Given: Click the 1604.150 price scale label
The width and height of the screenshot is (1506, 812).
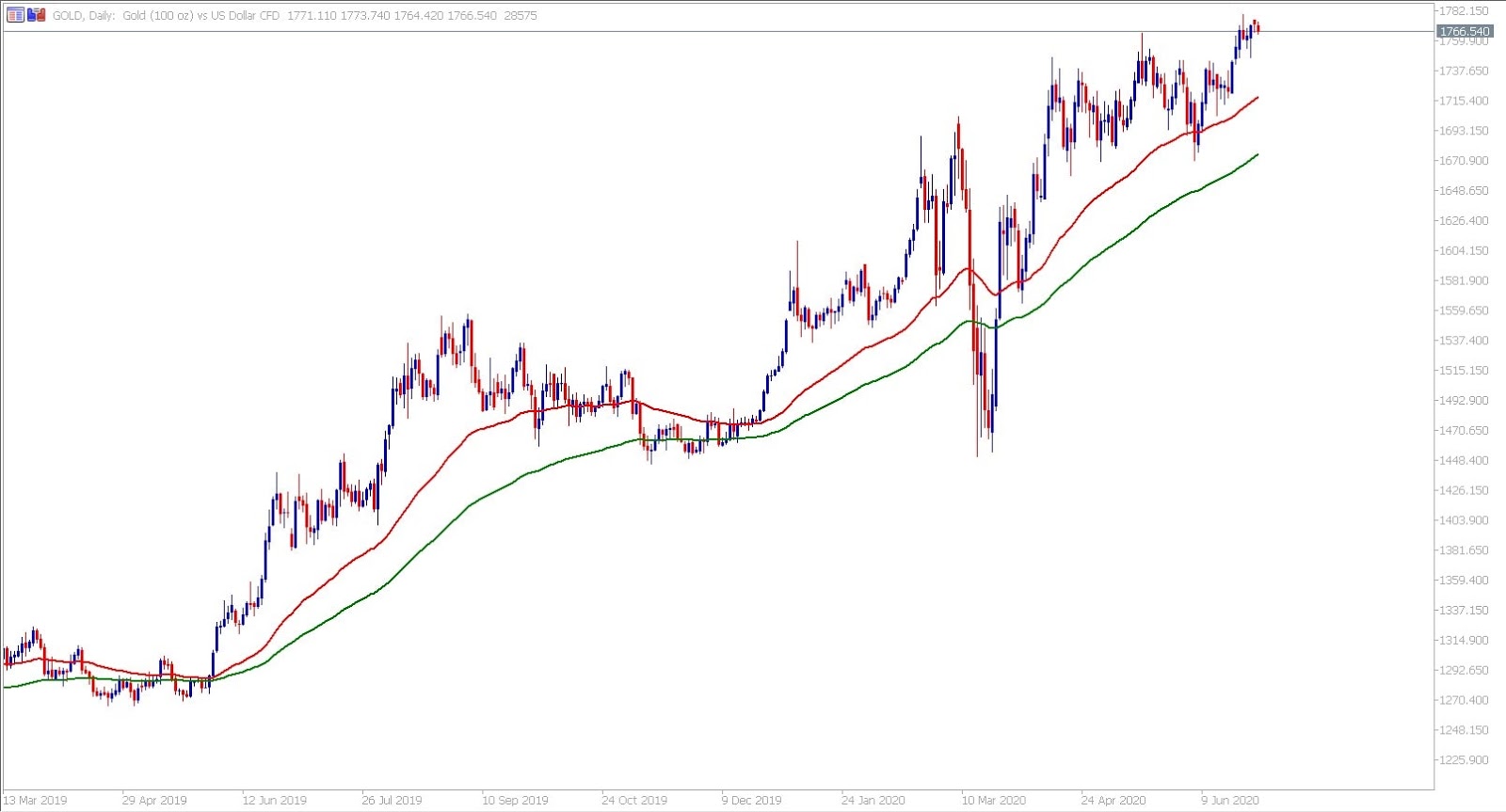Looking at the screenshot, I should click(x=1464, y=251).
